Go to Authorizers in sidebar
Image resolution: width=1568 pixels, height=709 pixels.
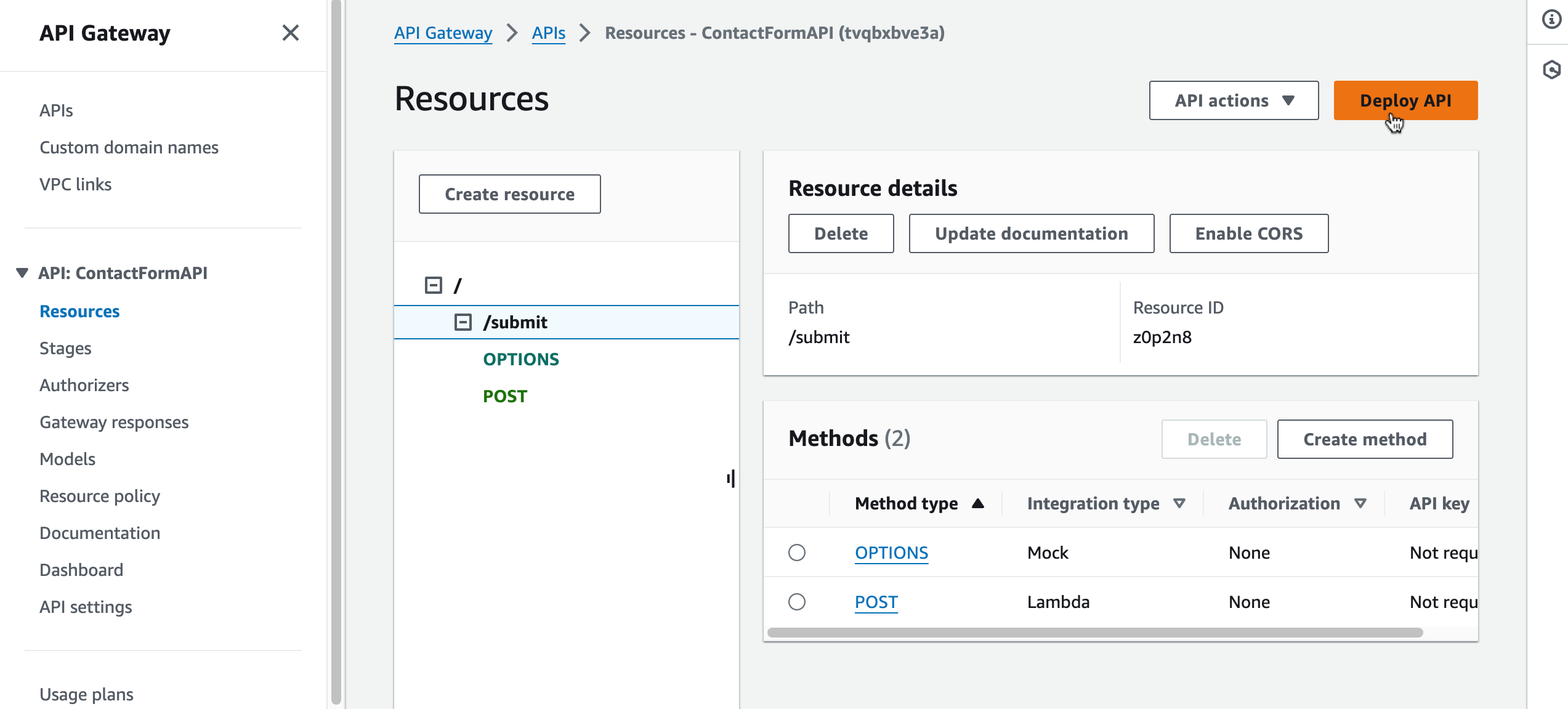tap(84, 385)
